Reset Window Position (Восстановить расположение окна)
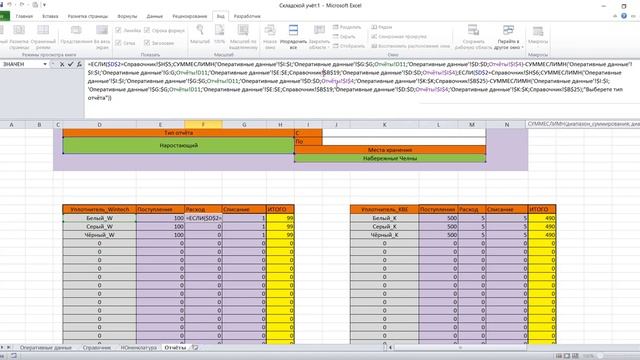This screenshot has width=640, height=360. point(410,46)
